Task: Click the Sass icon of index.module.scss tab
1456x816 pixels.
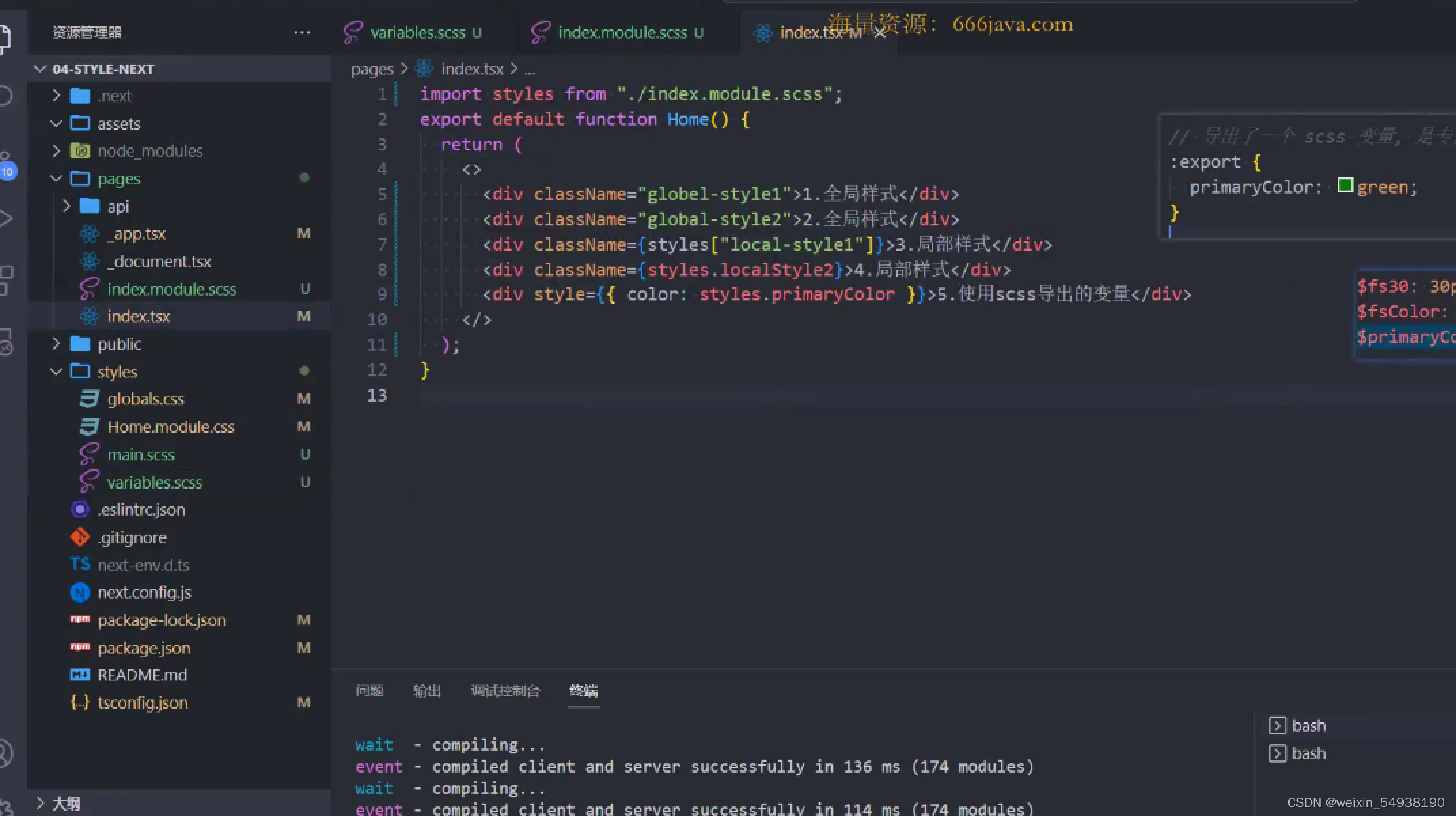Action: coord(541,33)
